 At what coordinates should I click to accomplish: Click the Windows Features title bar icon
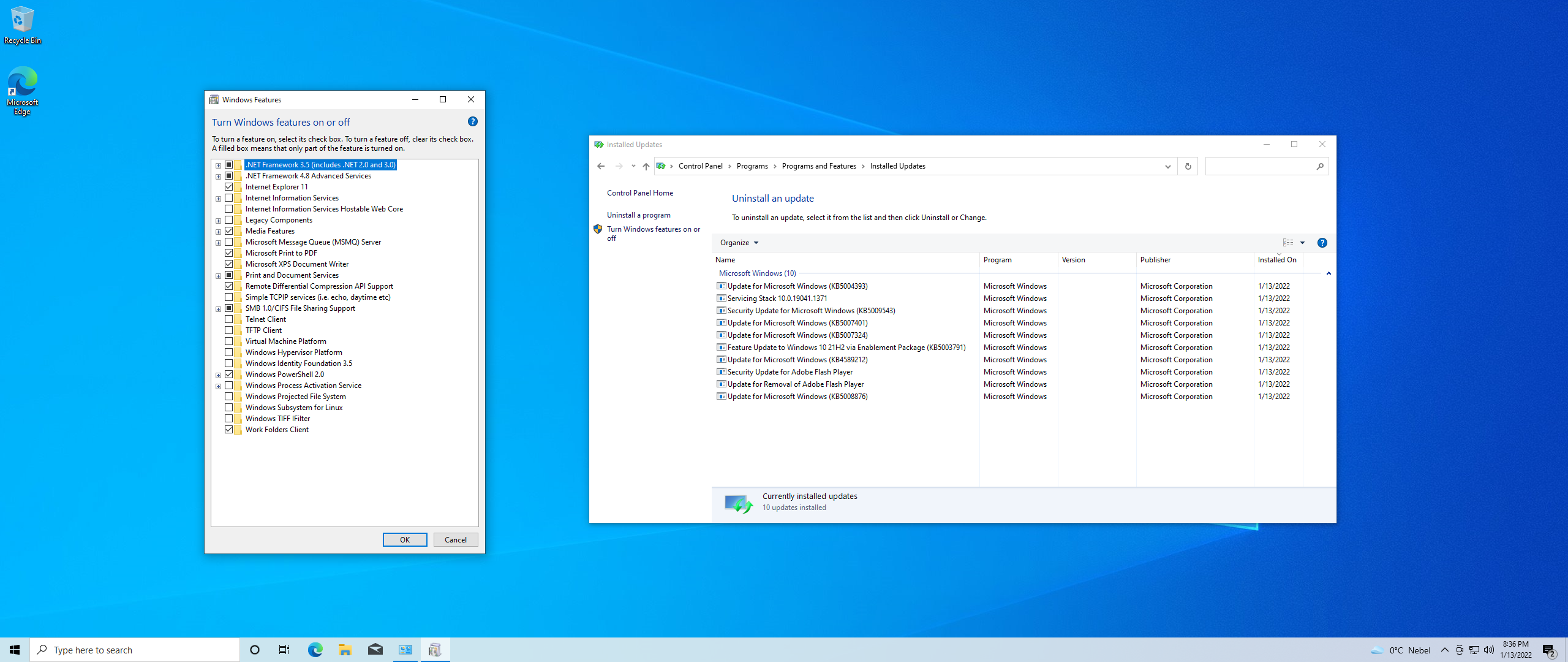[214, 99]
